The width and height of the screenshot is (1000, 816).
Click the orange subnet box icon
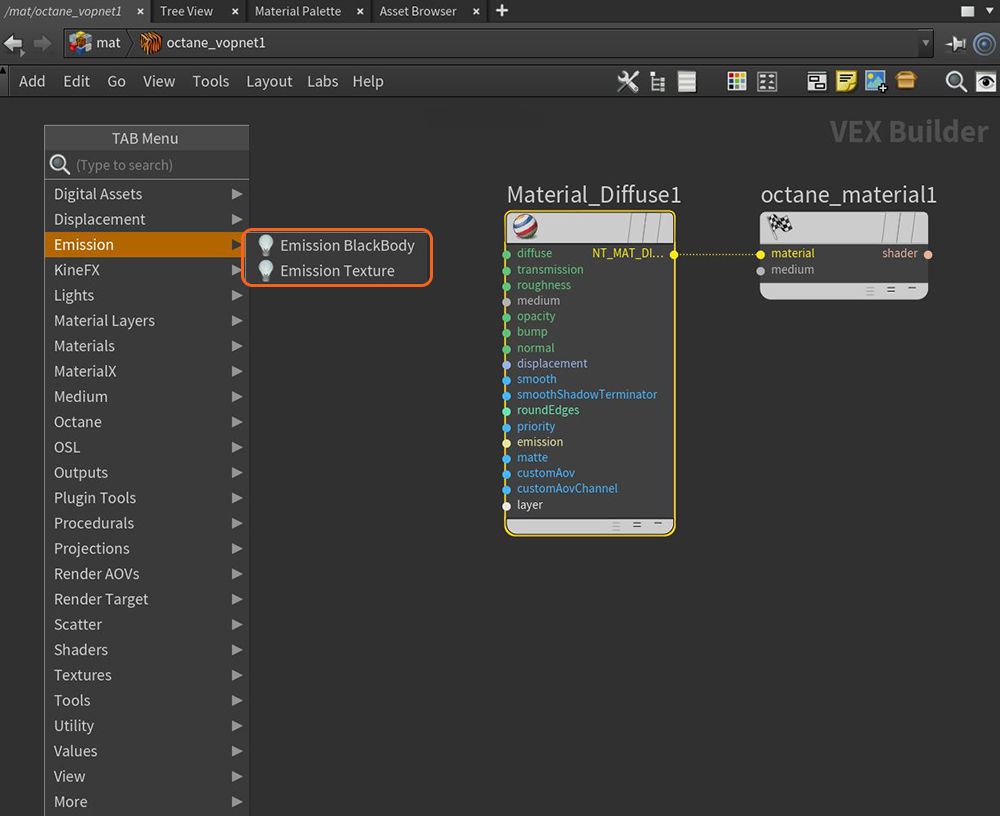click(x=906, y=81)
